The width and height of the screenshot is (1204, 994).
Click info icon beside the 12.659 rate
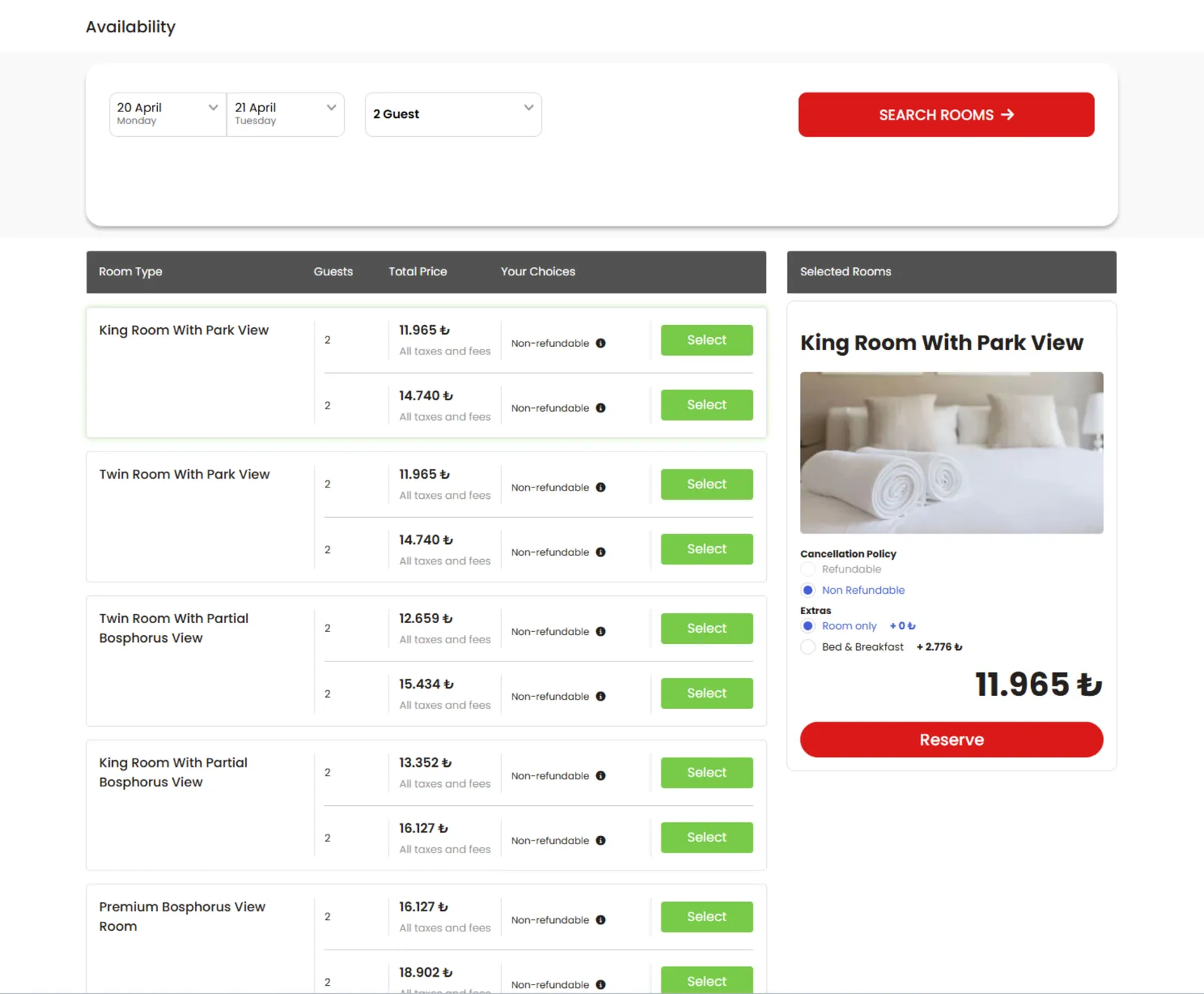tap(600, 631)
